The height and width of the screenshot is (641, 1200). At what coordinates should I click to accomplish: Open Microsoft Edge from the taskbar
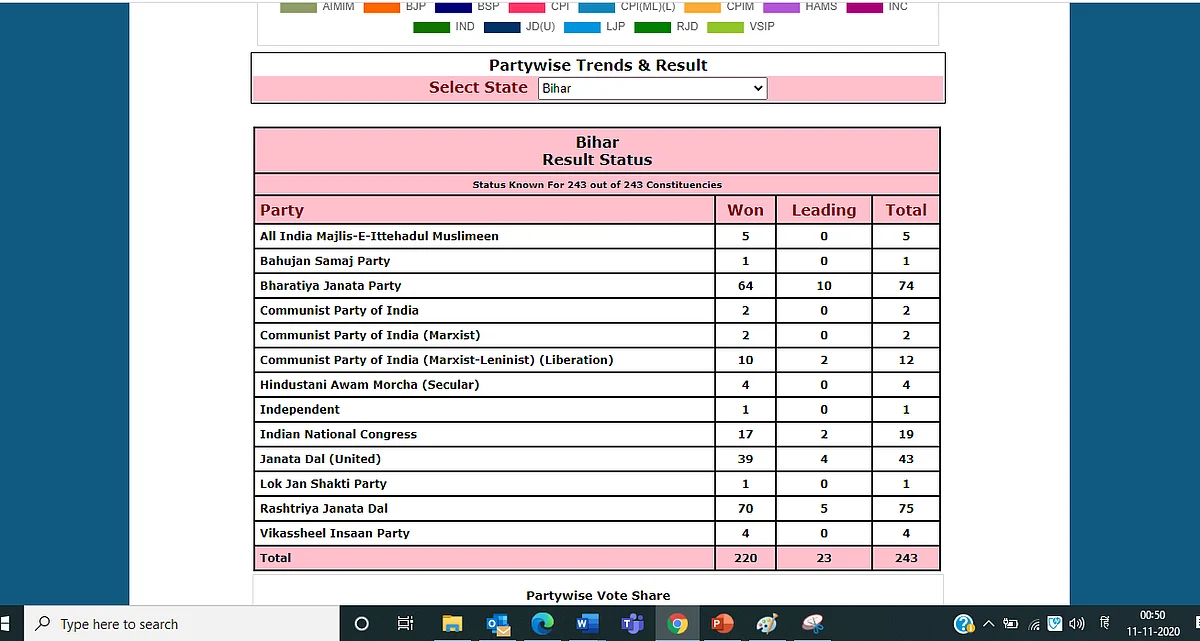tap(542, 623)
